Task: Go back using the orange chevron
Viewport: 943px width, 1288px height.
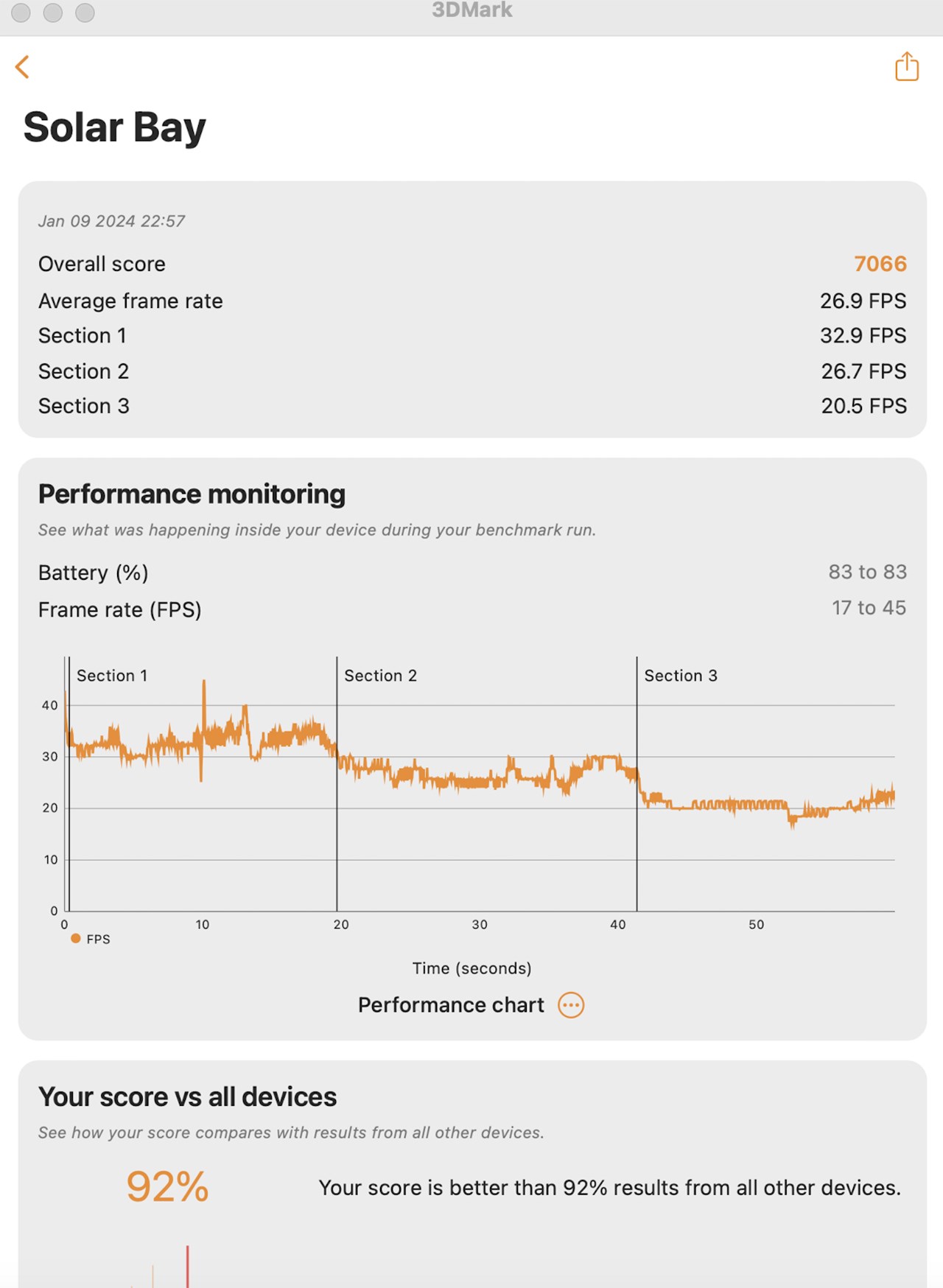Action: [23, 67]
